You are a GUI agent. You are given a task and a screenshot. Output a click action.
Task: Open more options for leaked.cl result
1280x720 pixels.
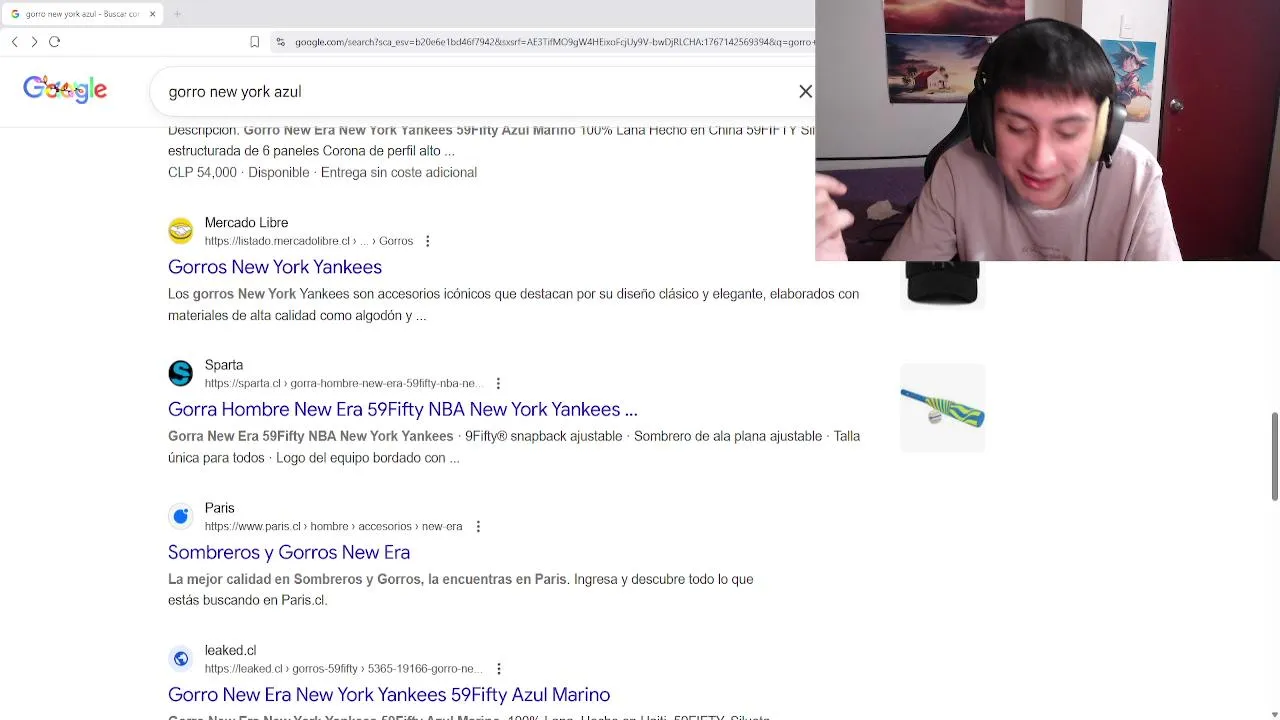[x=498, y=668]
